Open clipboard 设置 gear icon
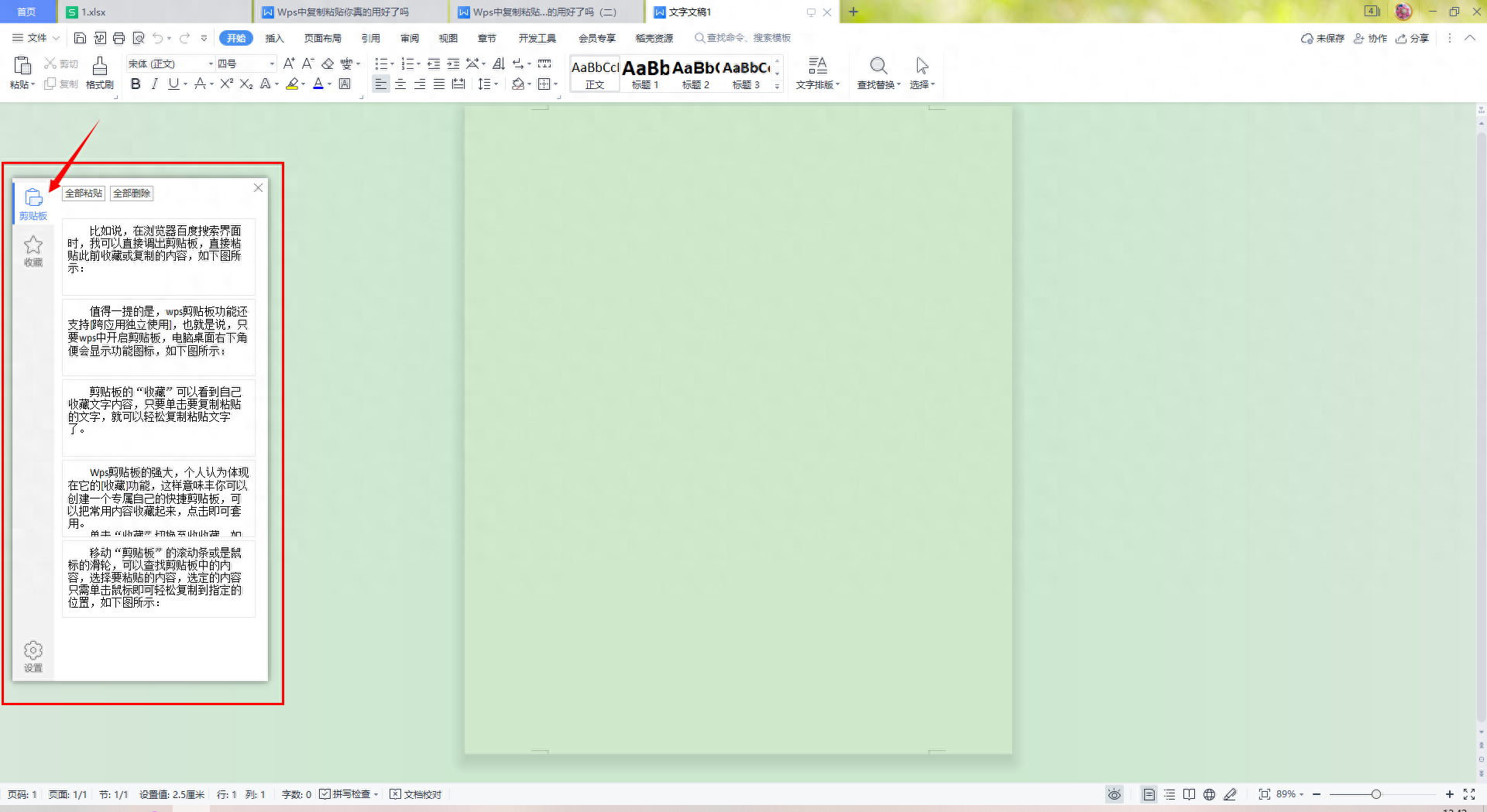Screen dimensions: 1487x812 [33, 650]
